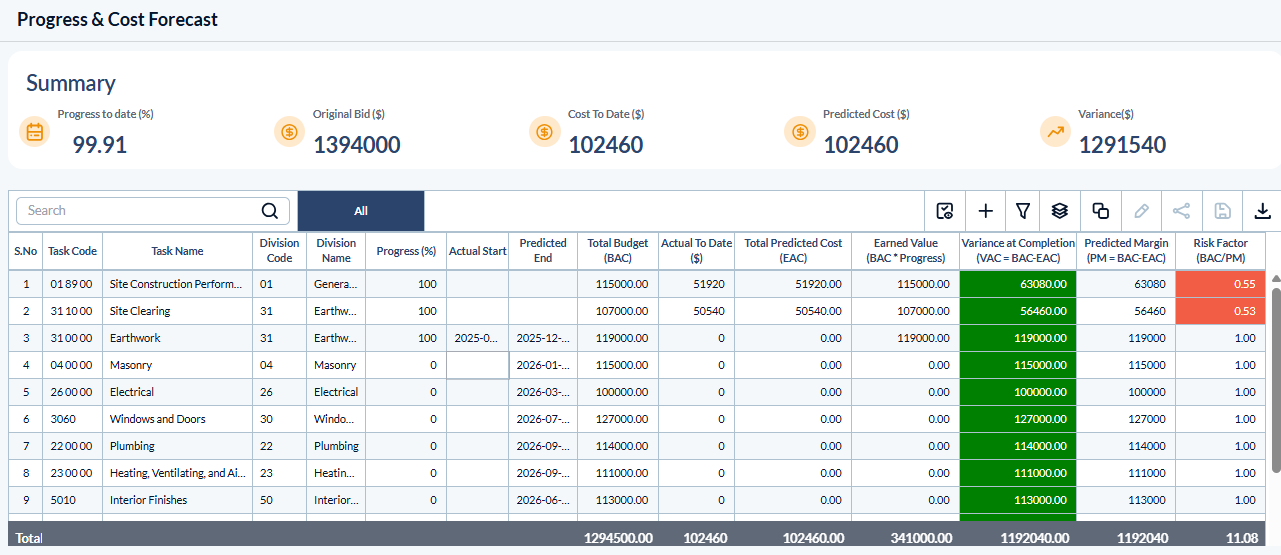Image resolution: width=1281 pixels, height=555 pixels.
Task: Click the magnifier search icon
Action: pos(270,211)
